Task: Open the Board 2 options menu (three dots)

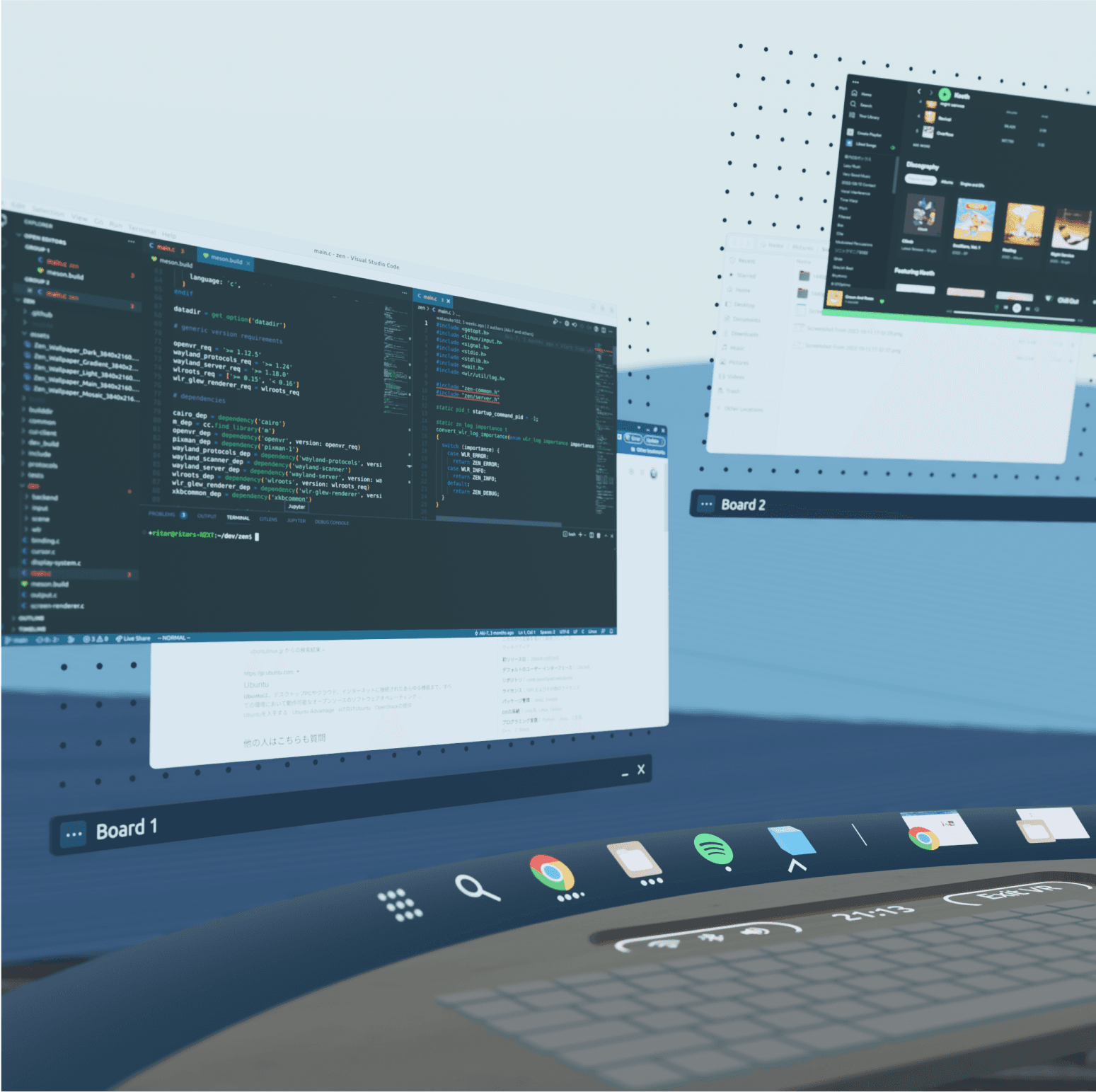Action: click(x=705, y=504)
